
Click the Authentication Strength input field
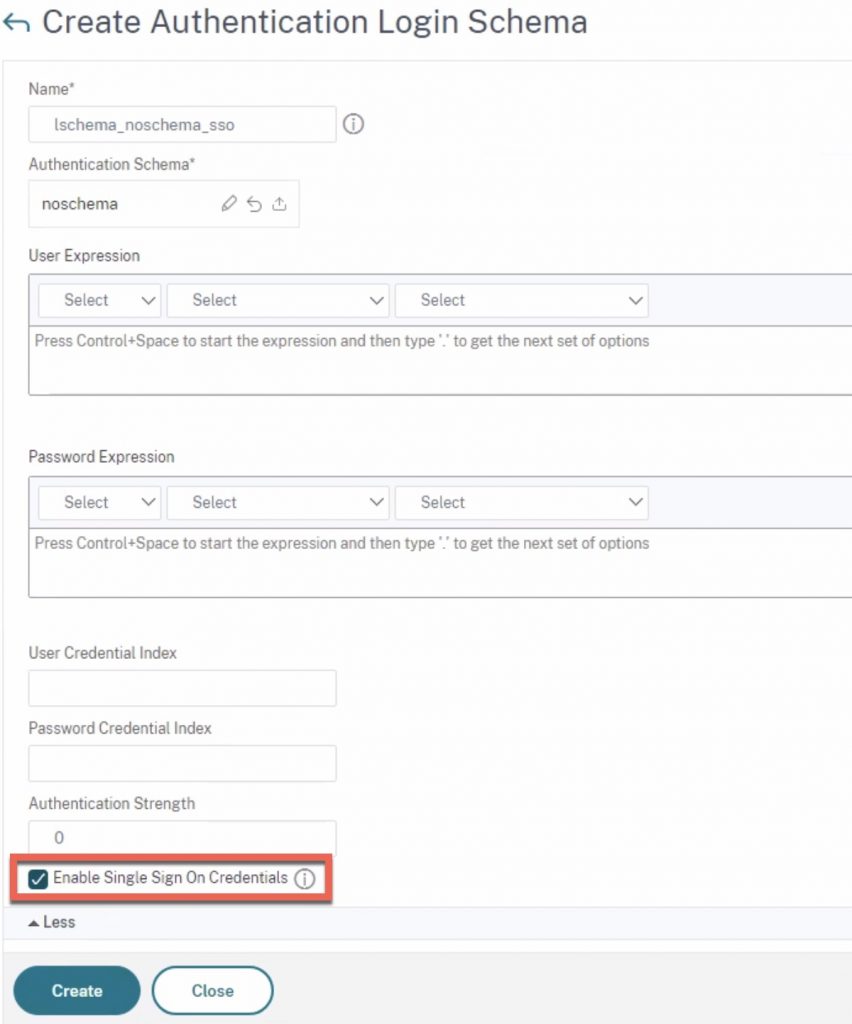(182, 838)
